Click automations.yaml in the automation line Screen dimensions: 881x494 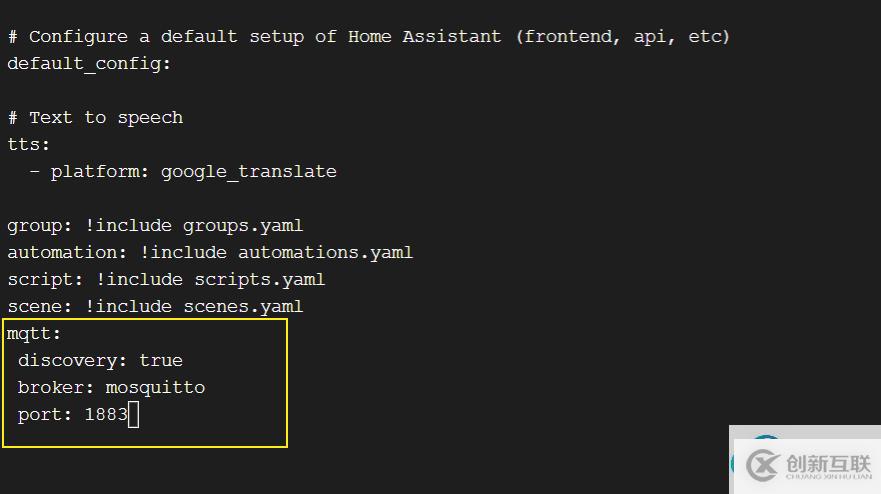pos(325,253)
